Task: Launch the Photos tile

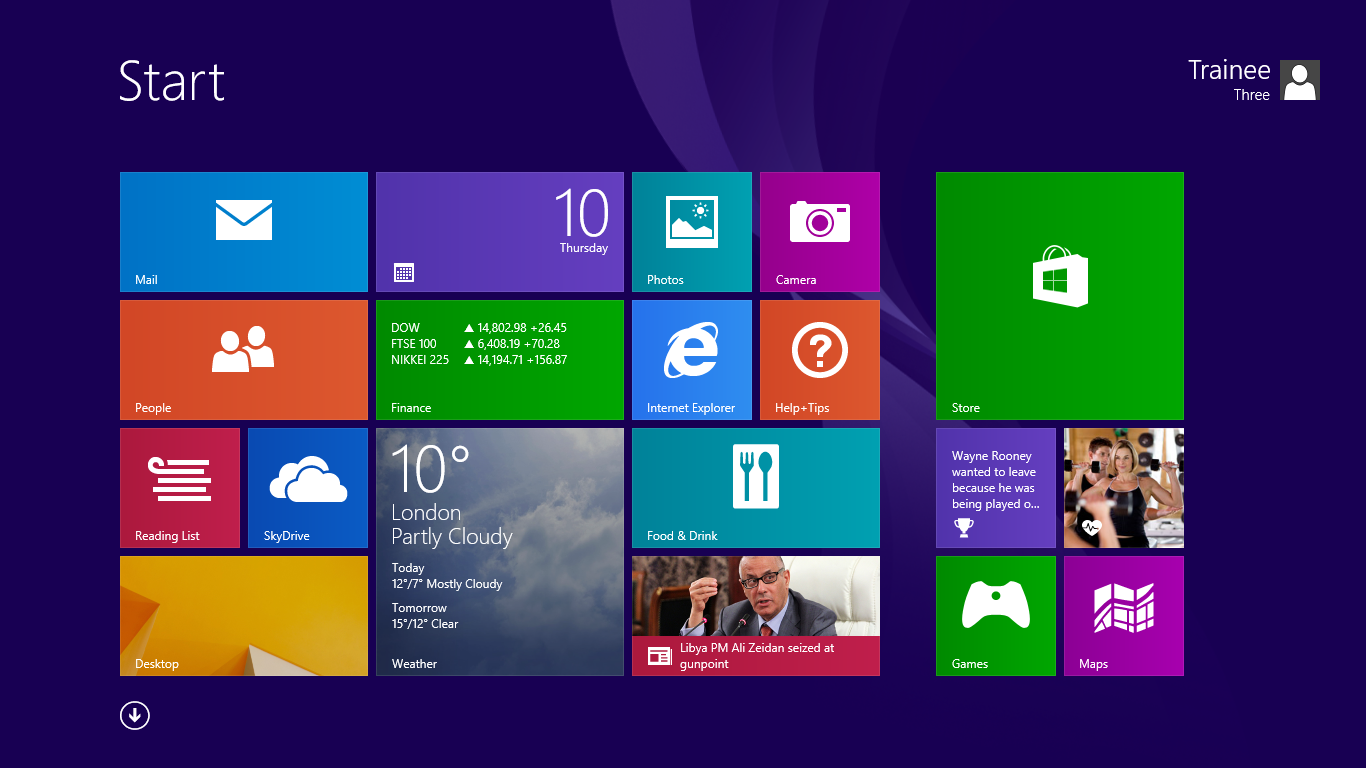Action: [691, 231]
